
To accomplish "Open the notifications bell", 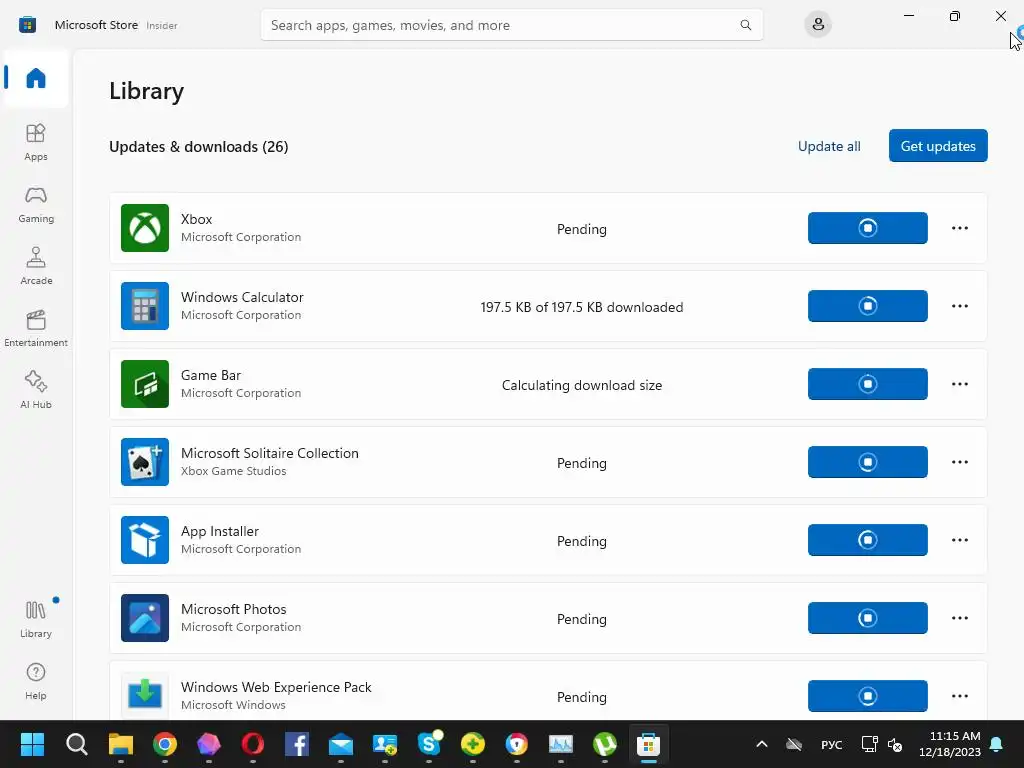I will pyautogui.click(x=997, y=744).
